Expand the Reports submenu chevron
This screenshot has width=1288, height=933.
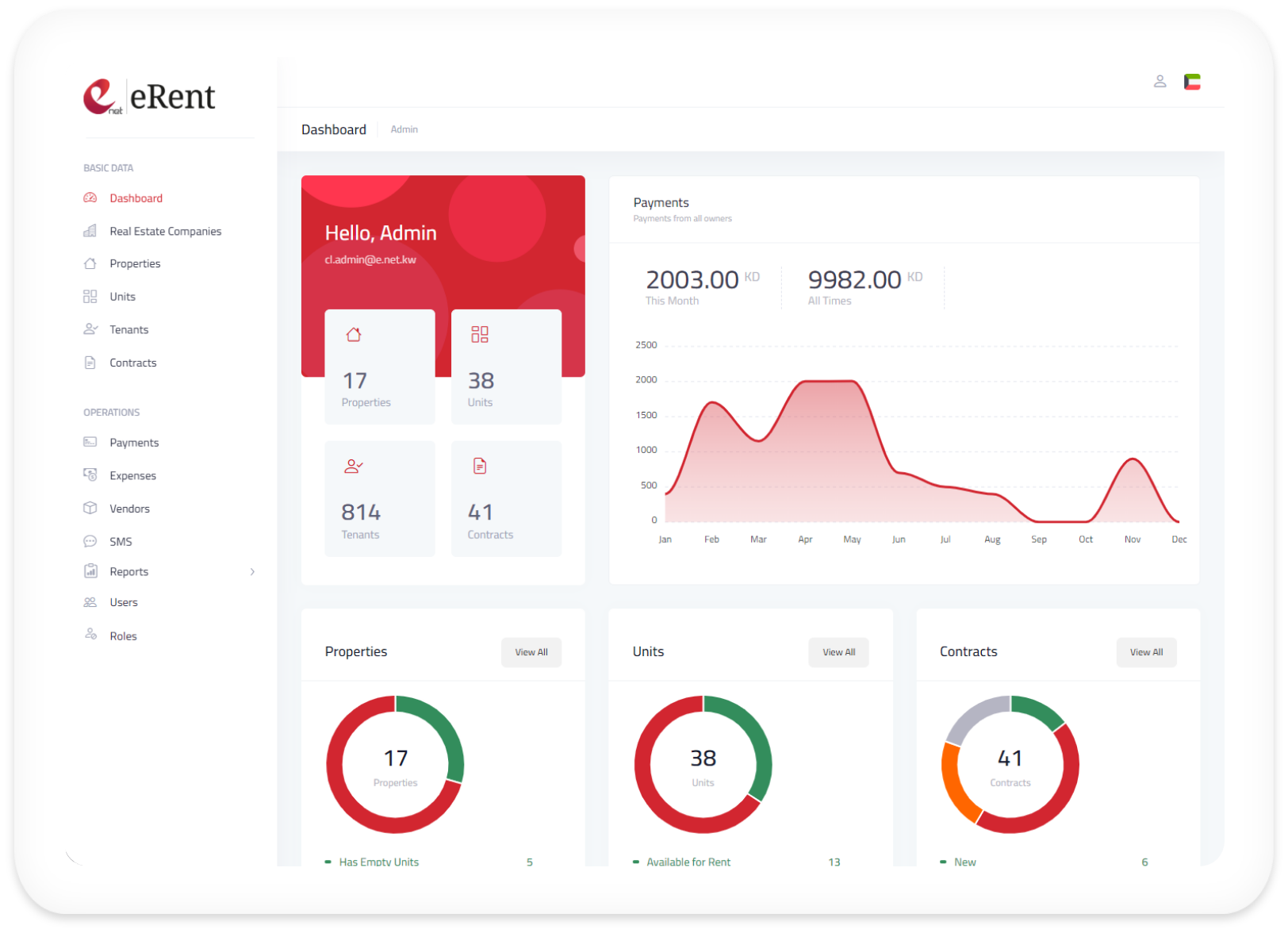pyautogui.click(x=252, y=572)
